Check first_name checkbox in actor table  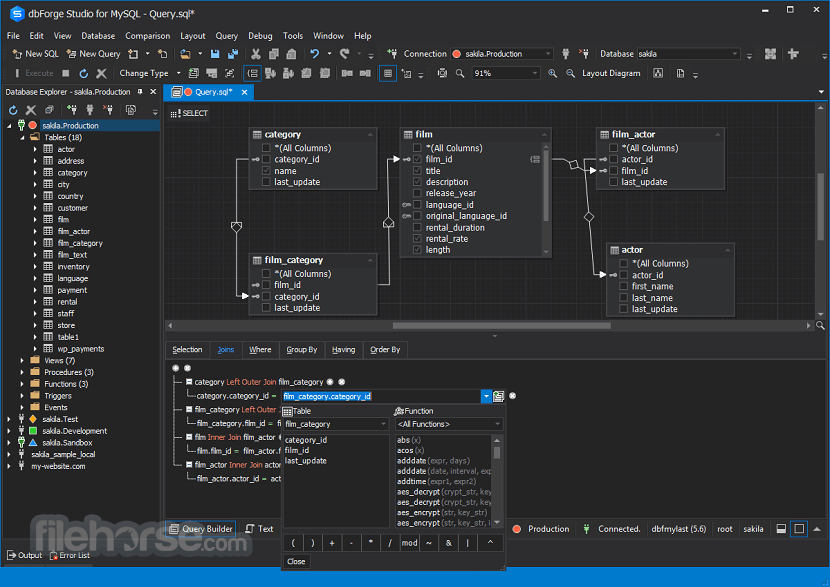[624, 286]
